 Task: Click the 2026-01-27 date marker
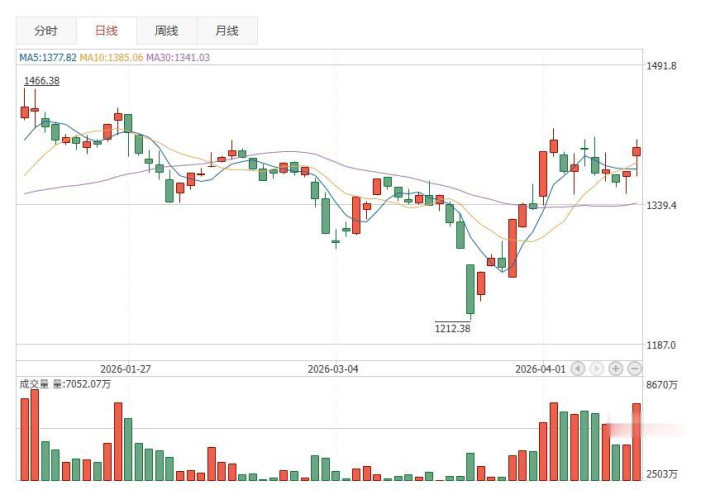click(125, 368)
